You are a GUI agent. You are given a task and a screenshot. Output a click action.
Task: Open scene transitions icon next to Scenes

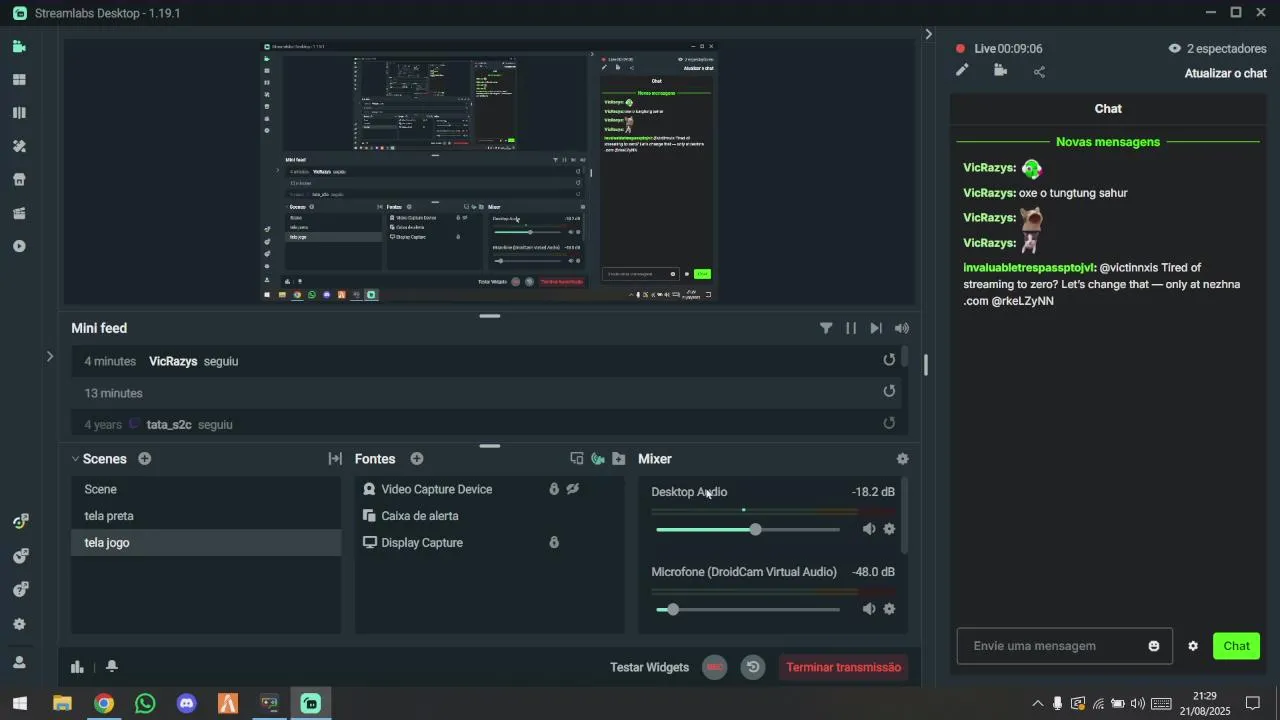(335, 459)
